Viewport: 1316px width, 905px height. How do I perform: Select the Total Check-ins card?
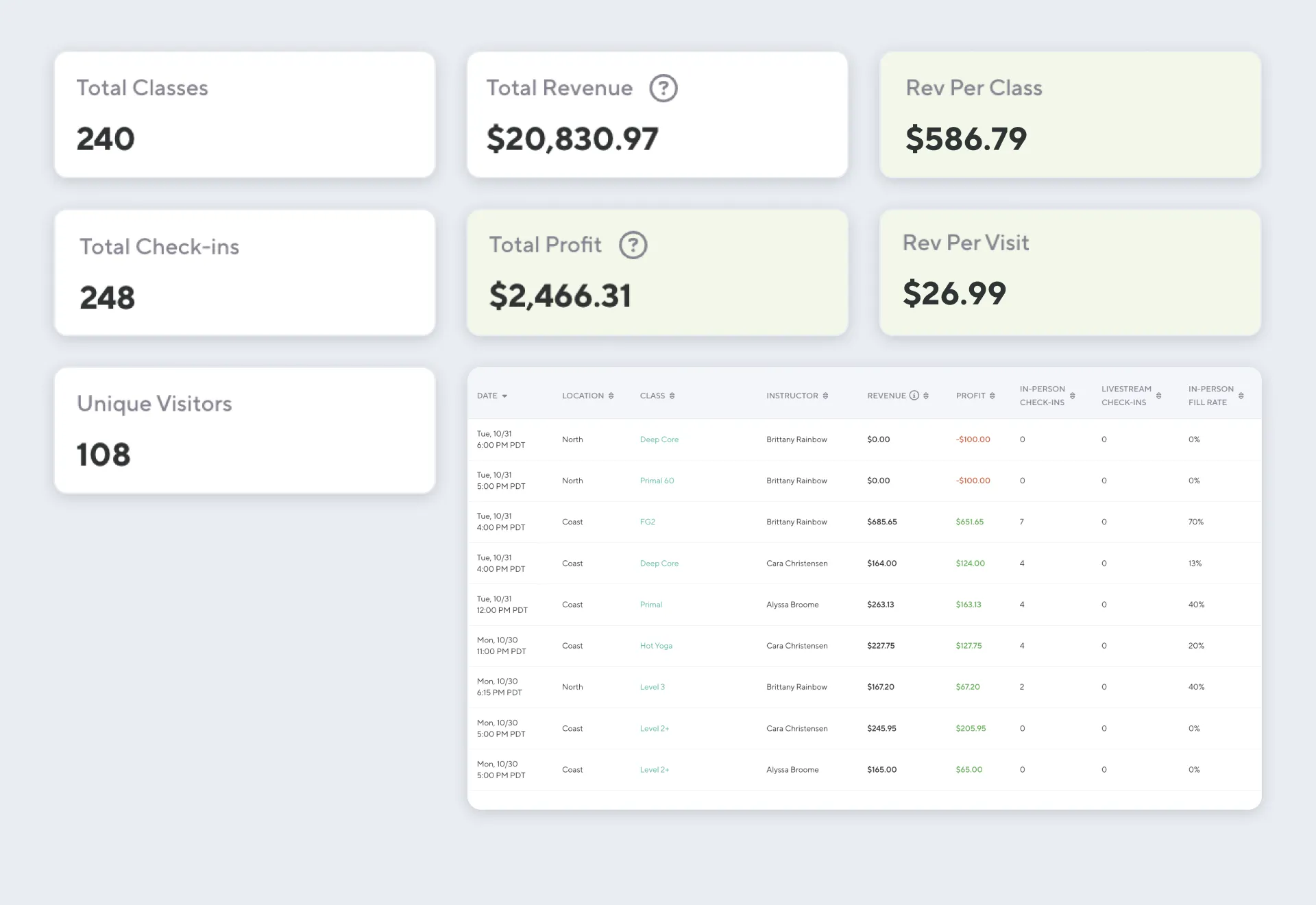point(245,272)
